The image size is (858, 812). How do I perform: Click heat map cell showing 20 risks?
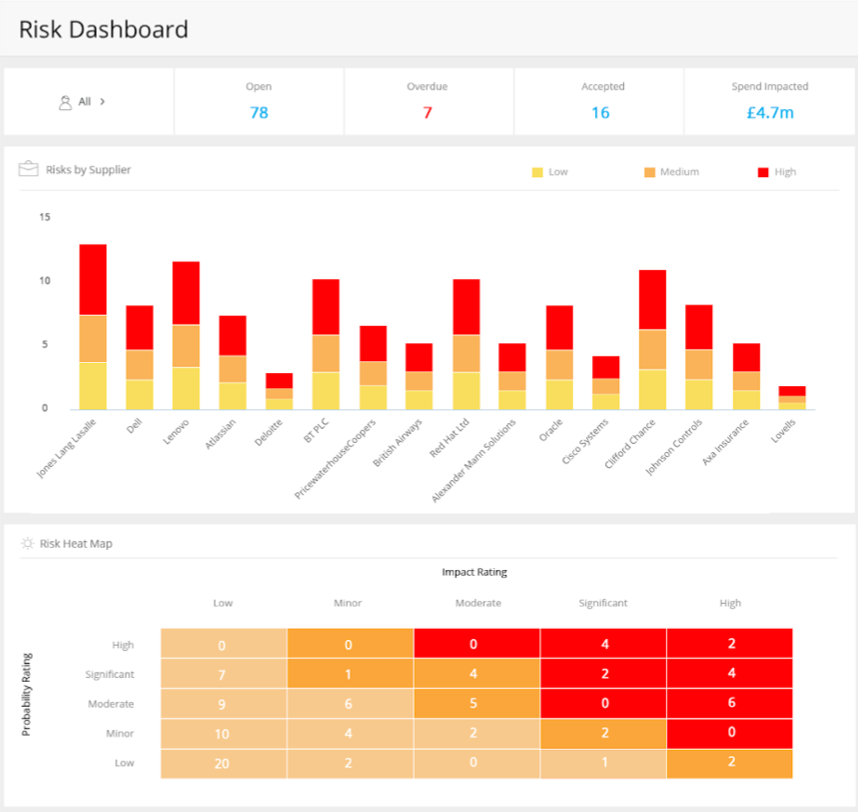[x=224, y=763]
